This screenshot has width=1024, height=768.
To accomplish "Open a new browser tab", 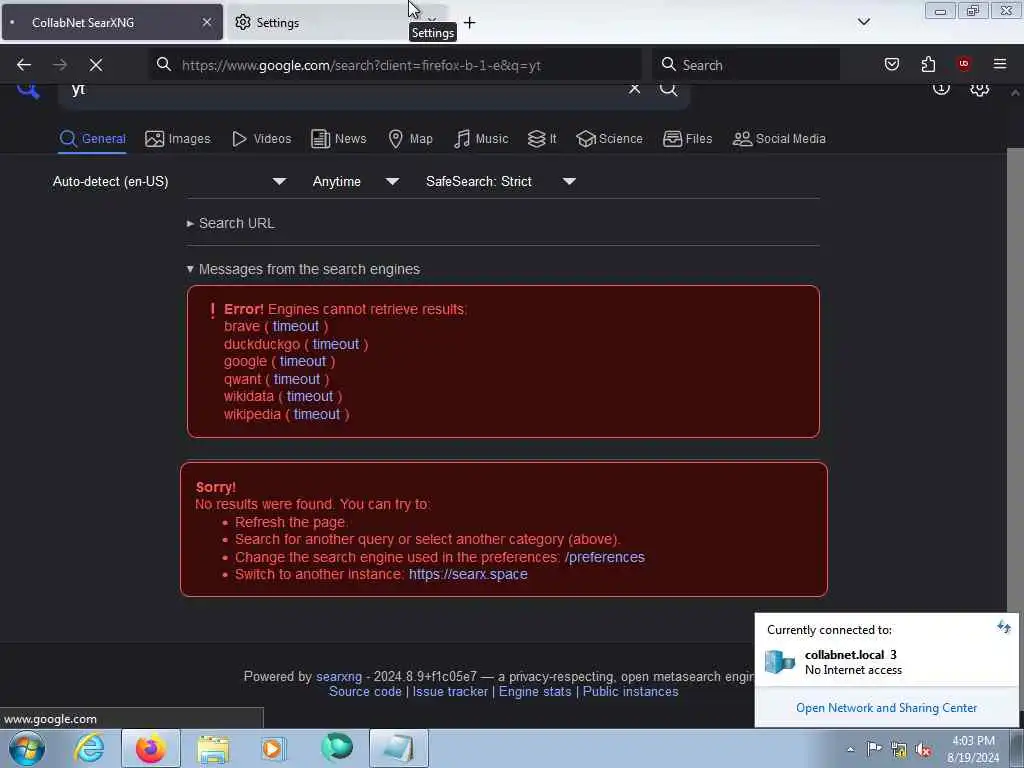I will tap(469, 23).
